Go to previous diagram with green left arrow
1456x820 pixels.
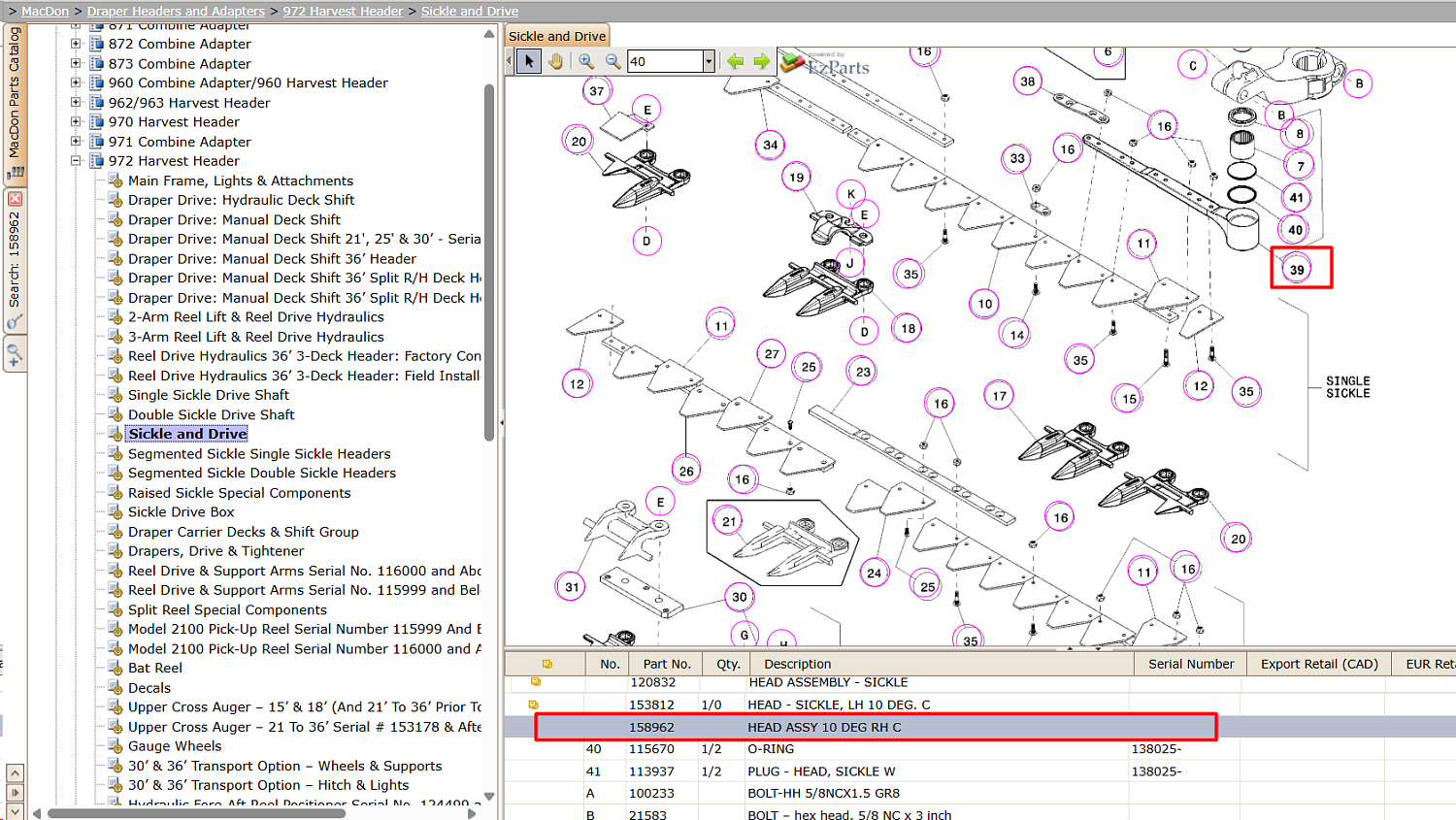(736, 61)
